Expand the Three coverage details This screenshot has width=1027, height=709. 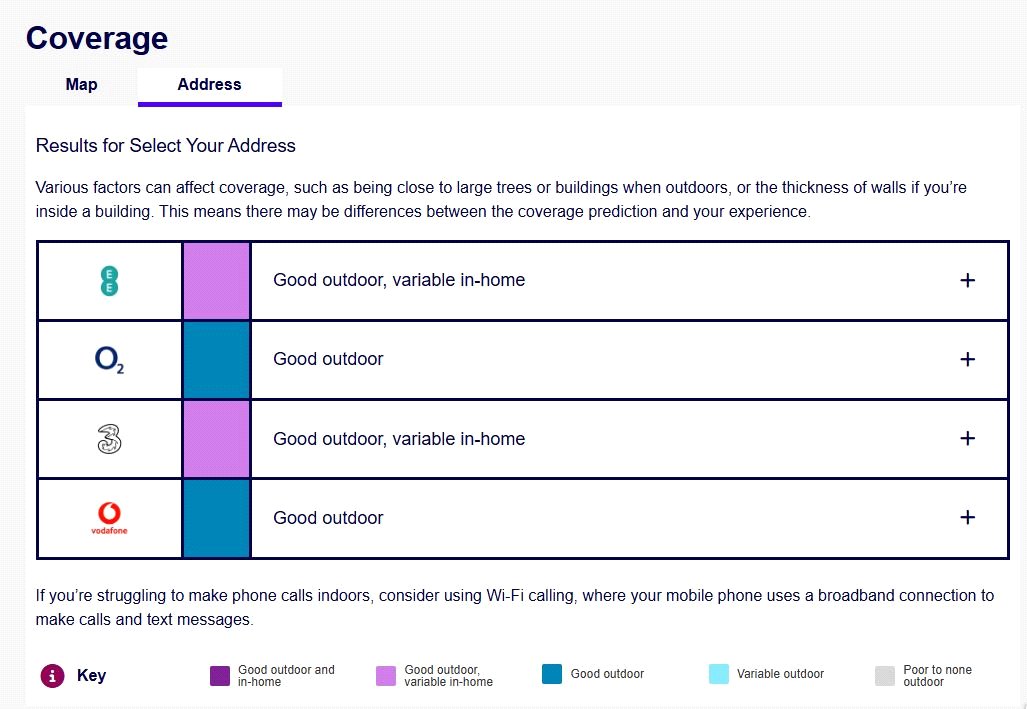[967, 439]
